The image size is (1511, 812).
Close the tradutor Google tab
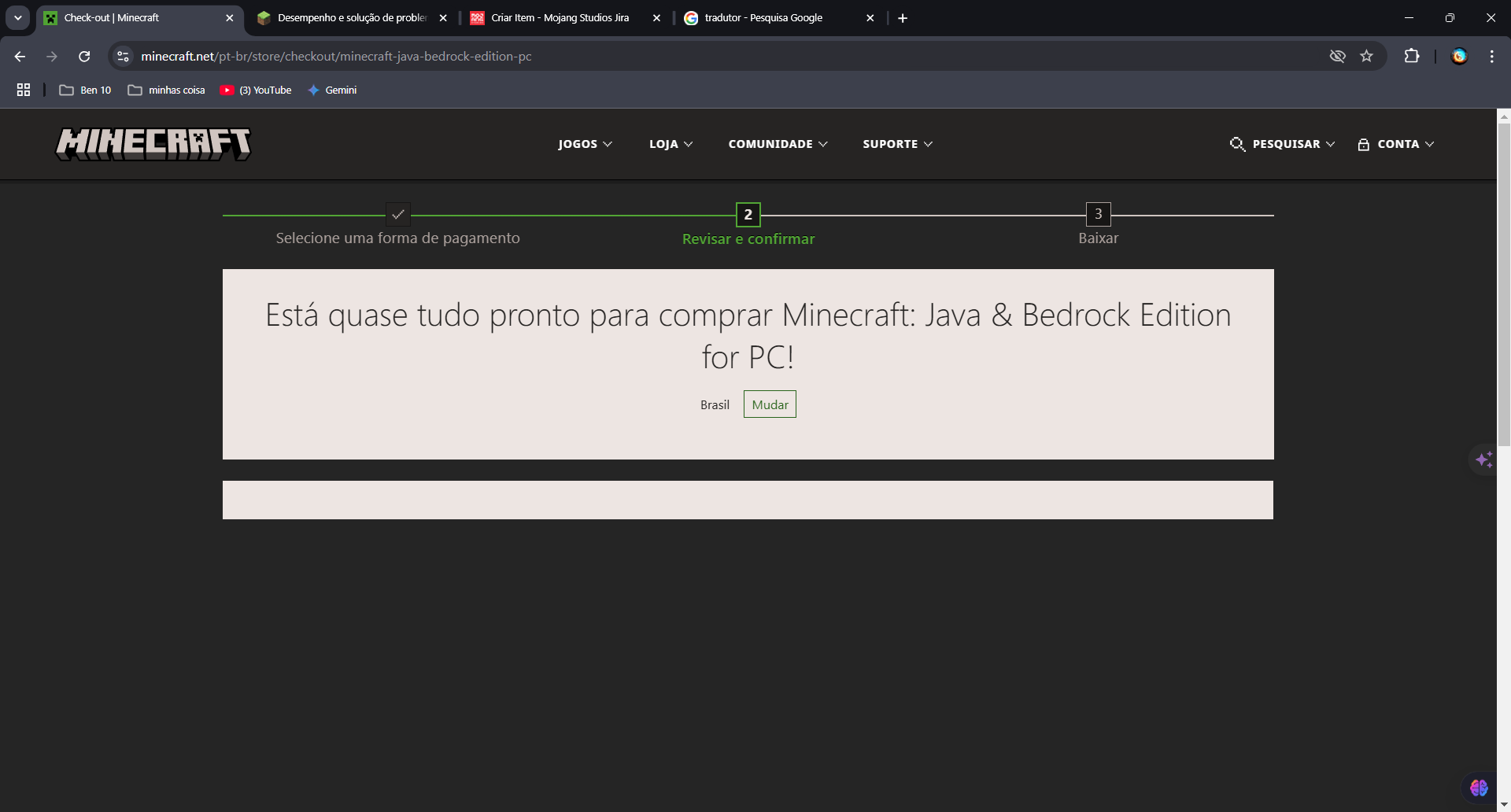[x=870, y=18]
